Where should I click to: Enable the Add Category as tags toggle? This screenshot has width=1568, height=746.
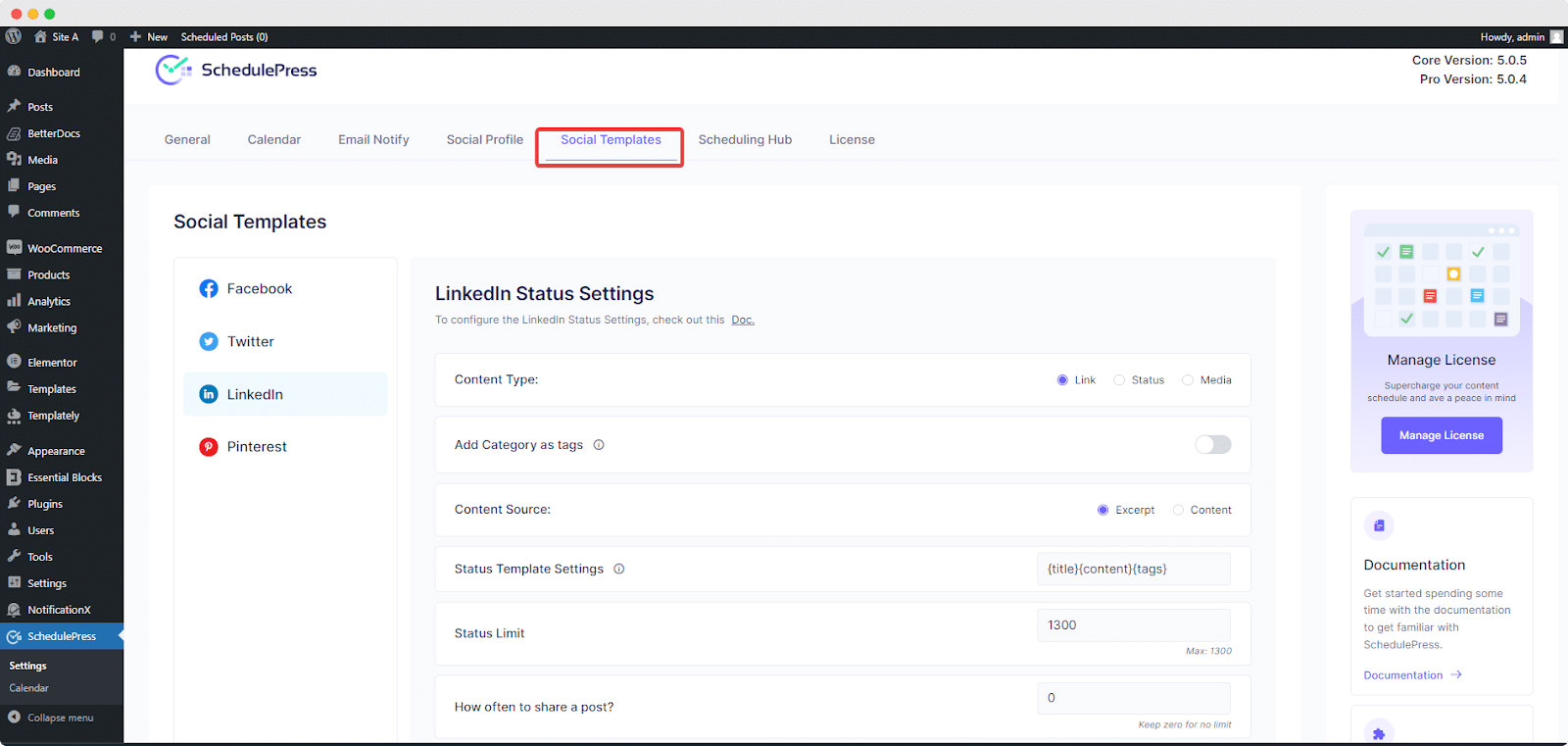[x=1213, y=445]
